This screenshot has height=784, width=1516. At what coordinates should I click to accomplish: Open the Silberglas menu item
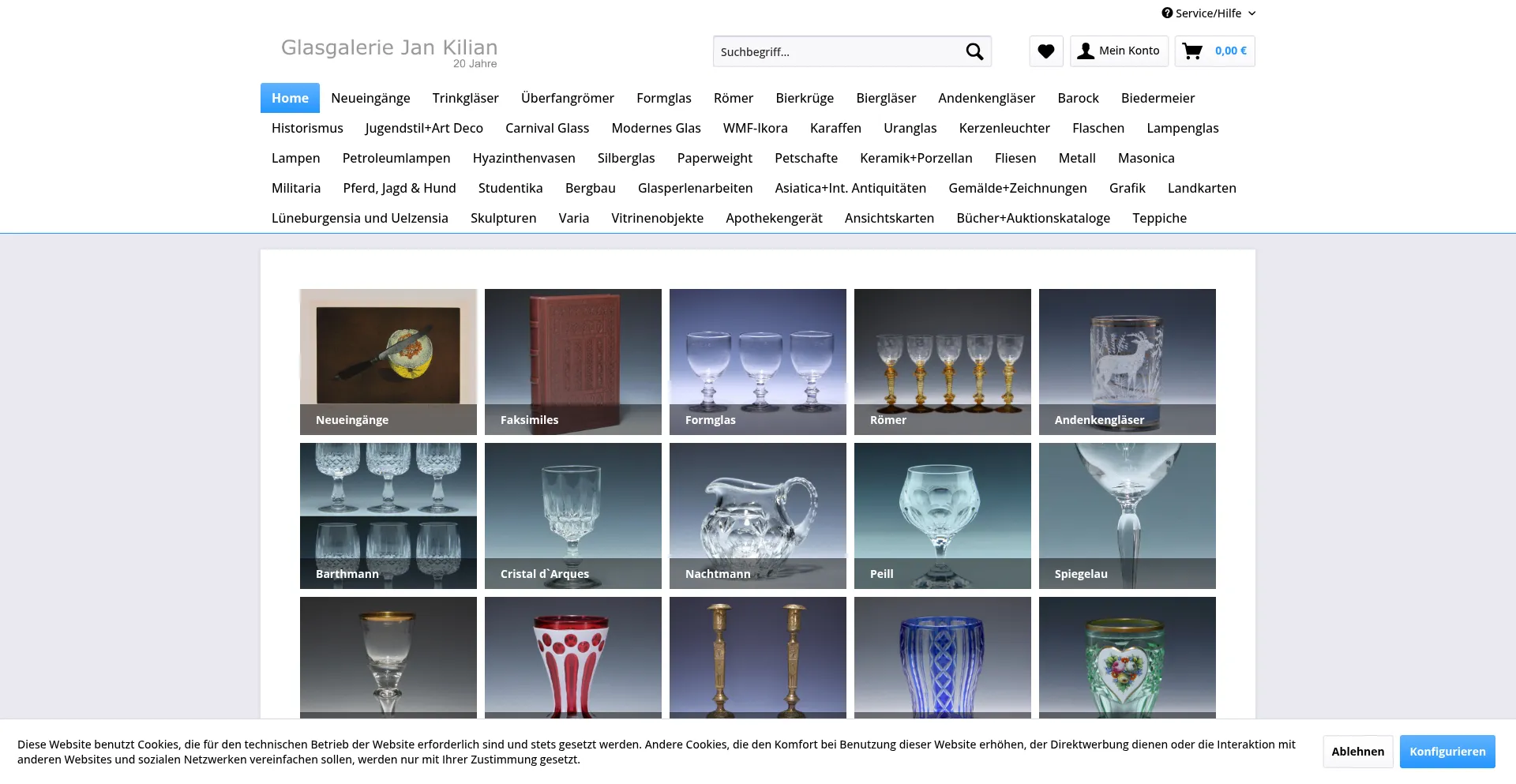click(626, 158)
